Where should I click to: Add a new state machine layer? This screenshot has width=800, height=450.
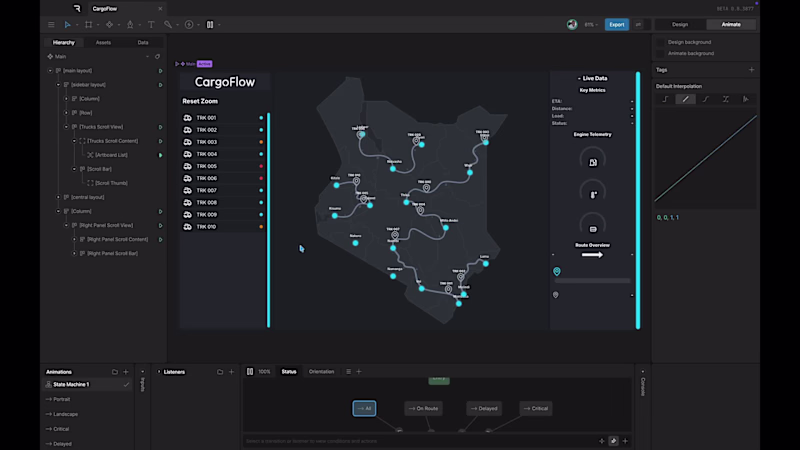pos(359,371)
